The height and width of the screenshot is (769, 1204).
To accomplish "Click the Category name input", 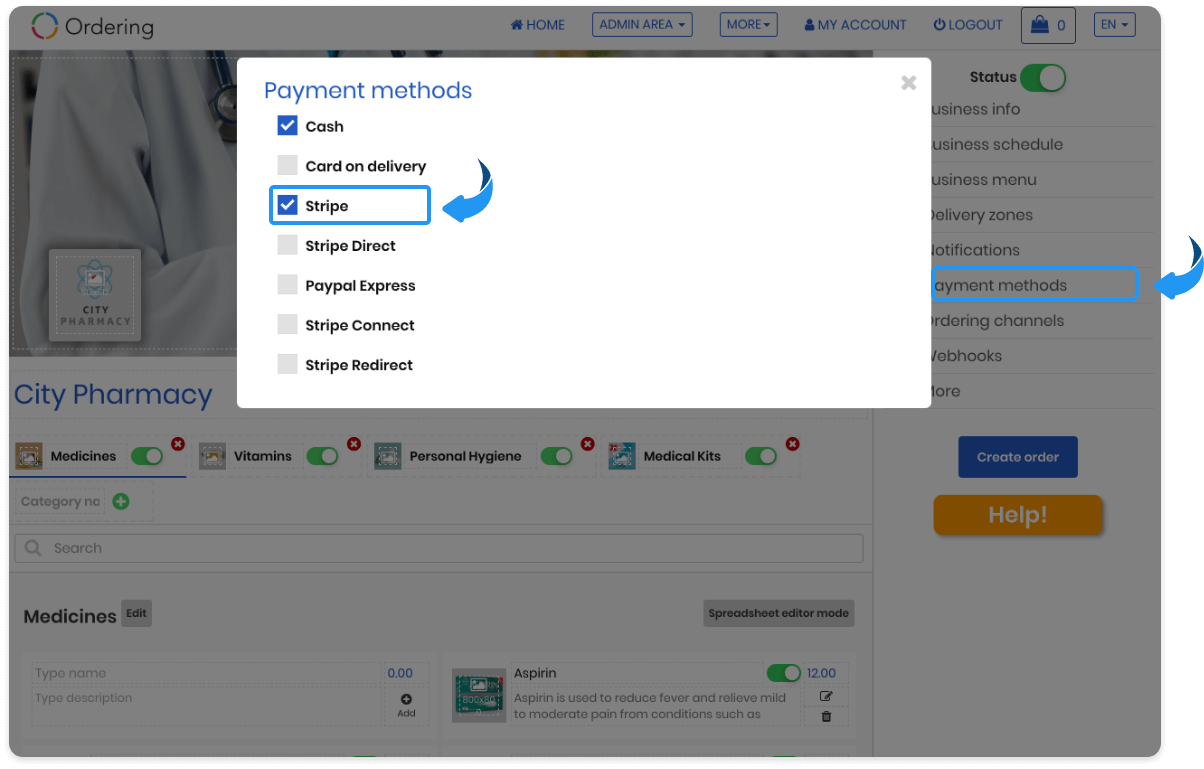I will pos(60,501).
